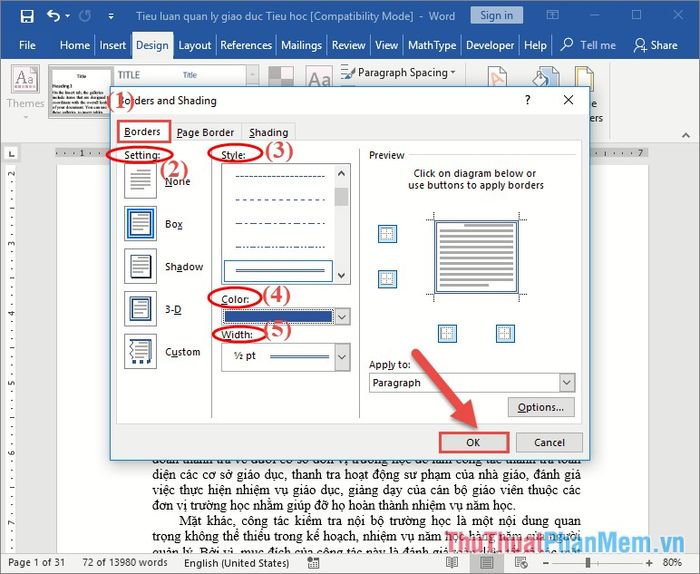The width and height of the screenshot is (700, 574).
Task: Click the Share button
Action: (x=655, y=45)
